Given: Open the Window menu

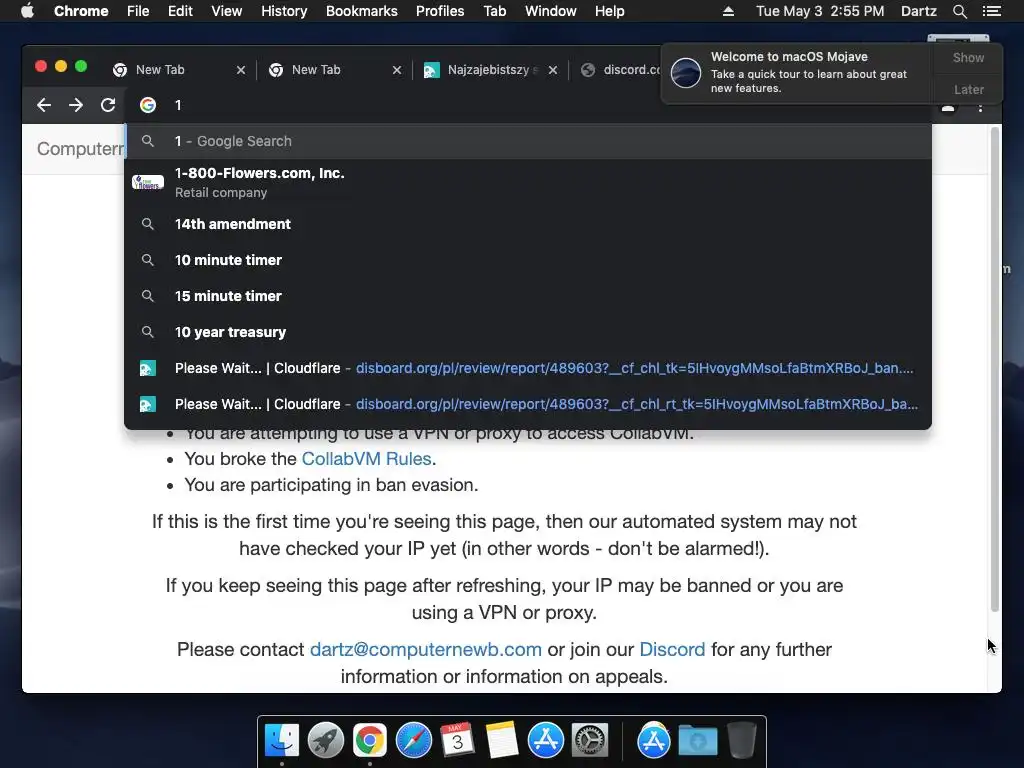Looking at the screenshot, I should (551, 11).
